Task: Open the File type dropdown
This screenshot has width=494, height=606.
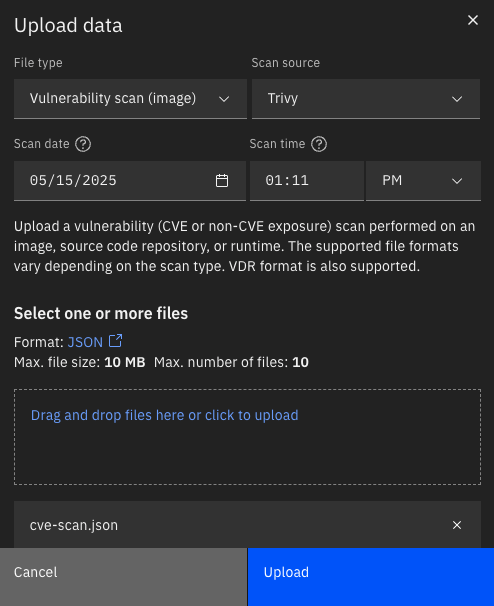Action: (130, 99)
